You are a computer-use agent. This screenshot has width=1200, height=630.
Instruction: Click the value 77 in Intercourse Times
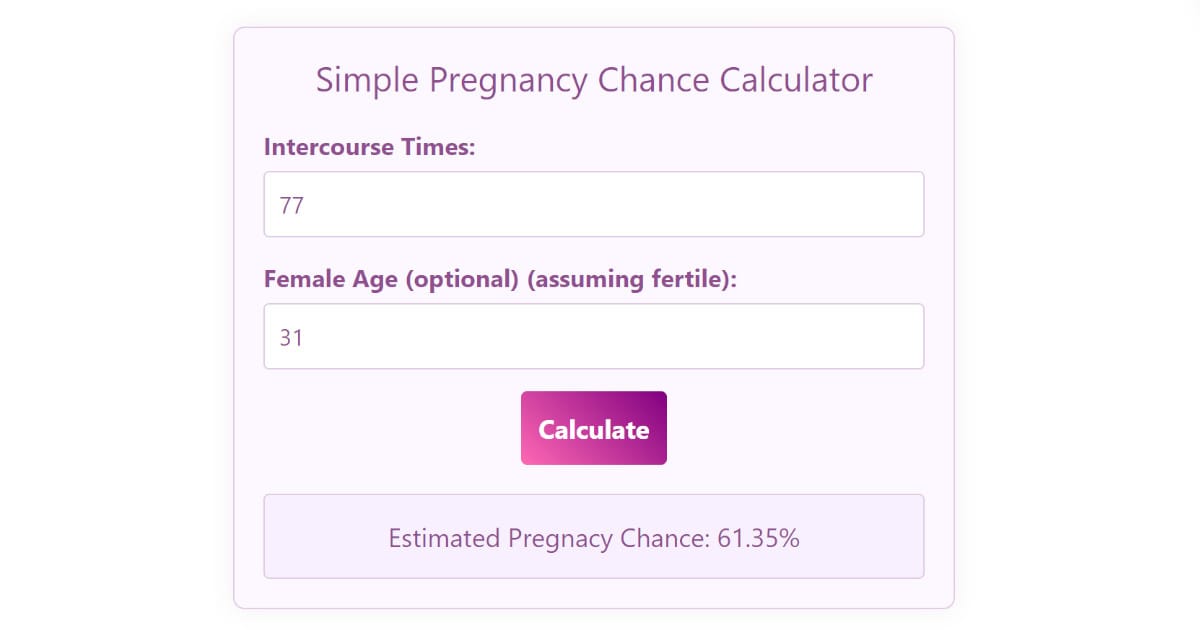pyautogui.click(x=291, y=205)
